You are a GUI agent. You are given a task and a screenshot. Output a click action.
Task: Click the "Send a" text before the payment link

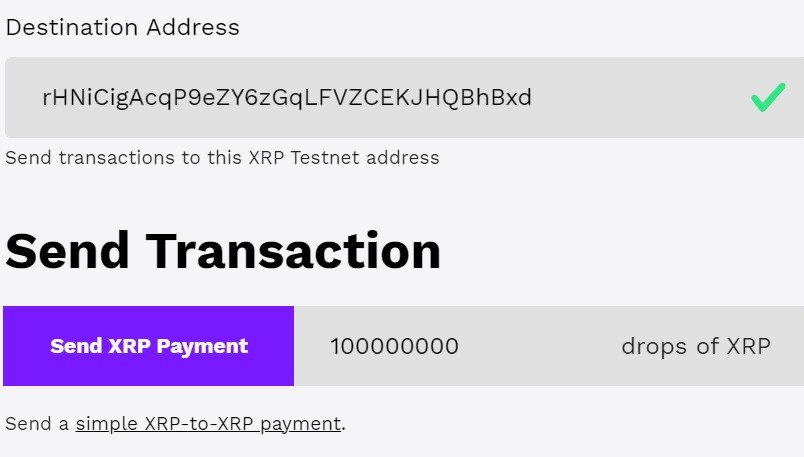coord(37,423)
